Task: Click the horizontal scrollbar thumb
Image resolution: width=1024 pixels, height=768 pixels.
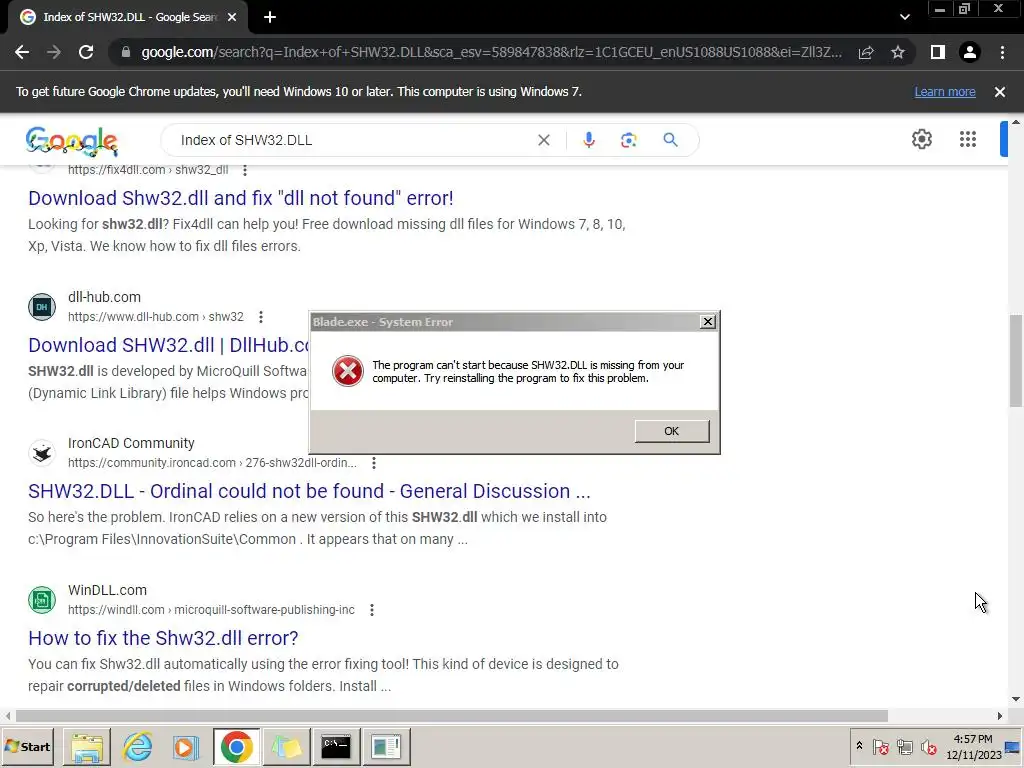Action: (451, 716)
